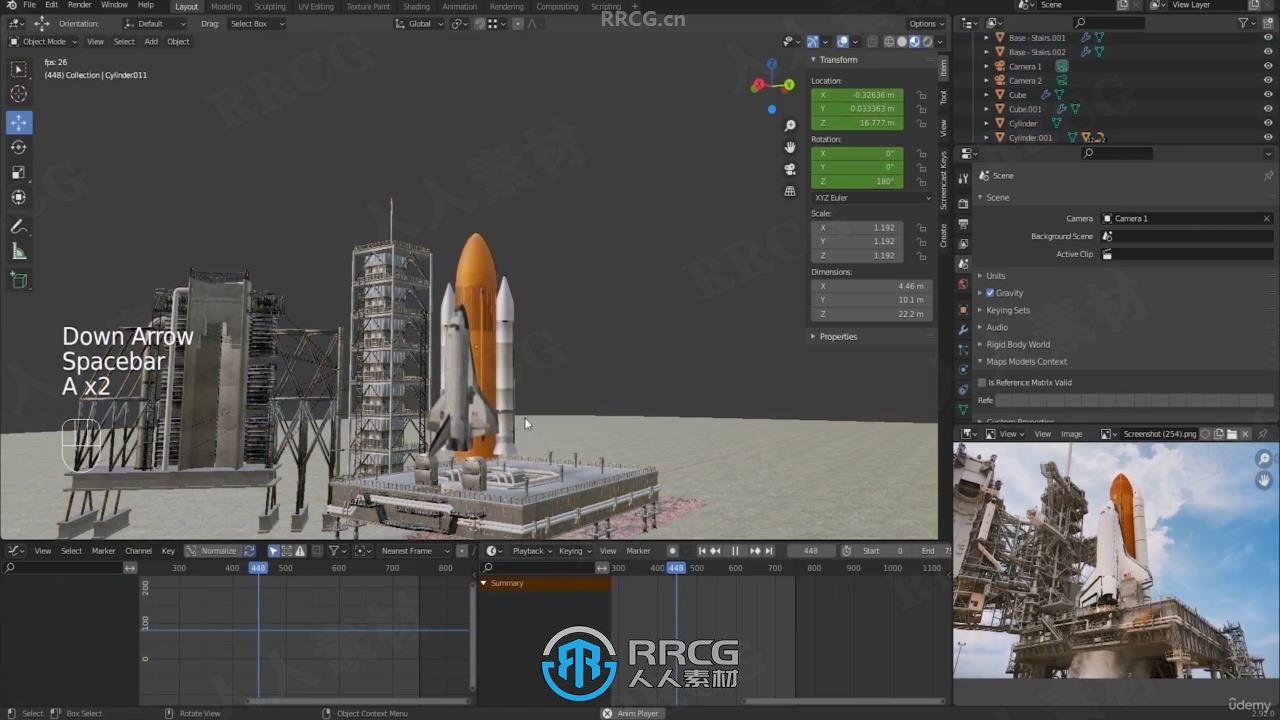Open the Global transform orientation dropdown
Viewport: 1280px width, 720px height.
(421, 23)
